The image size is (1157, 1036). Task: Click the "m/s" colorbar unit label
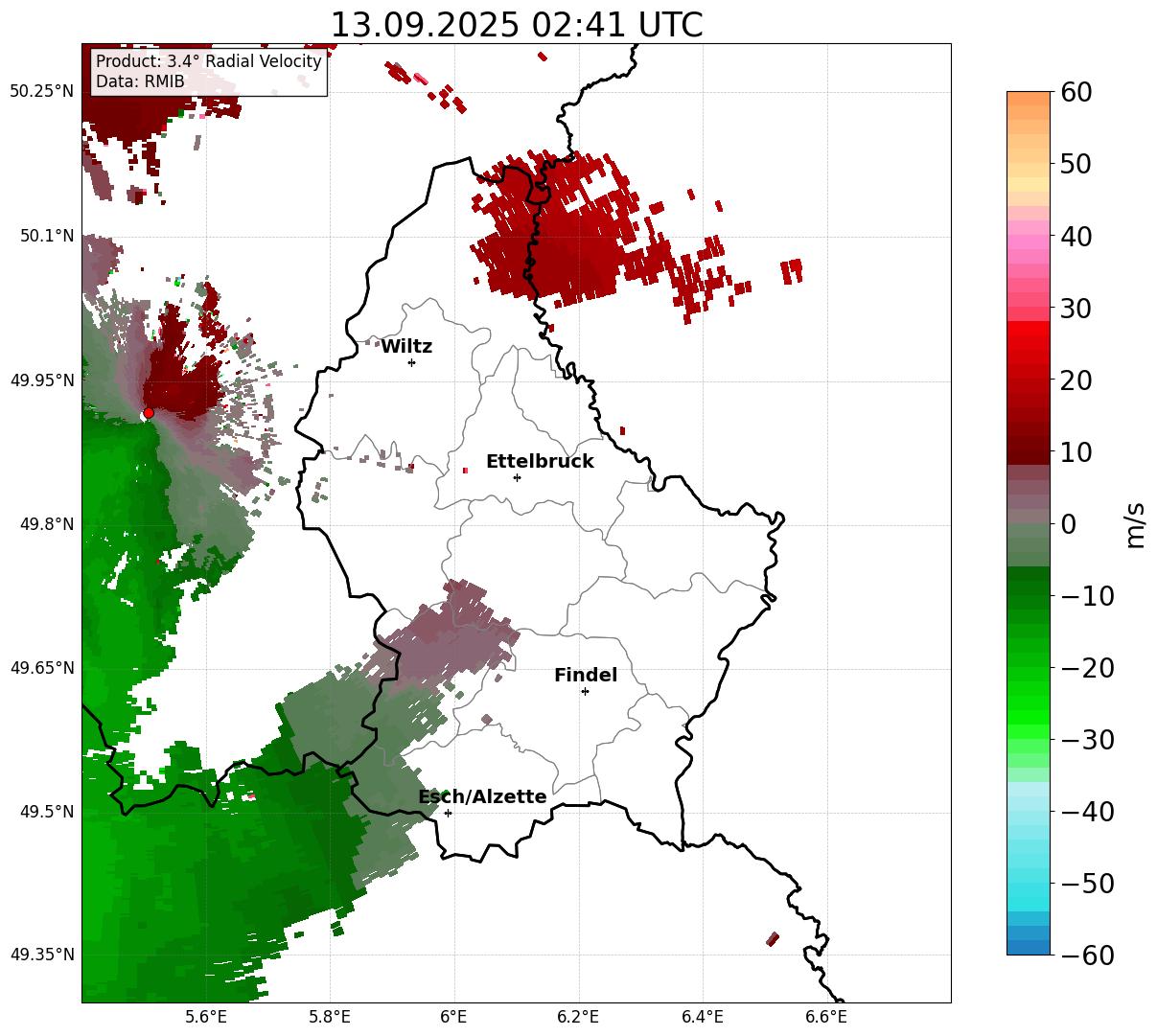(x=1135, y=524)
